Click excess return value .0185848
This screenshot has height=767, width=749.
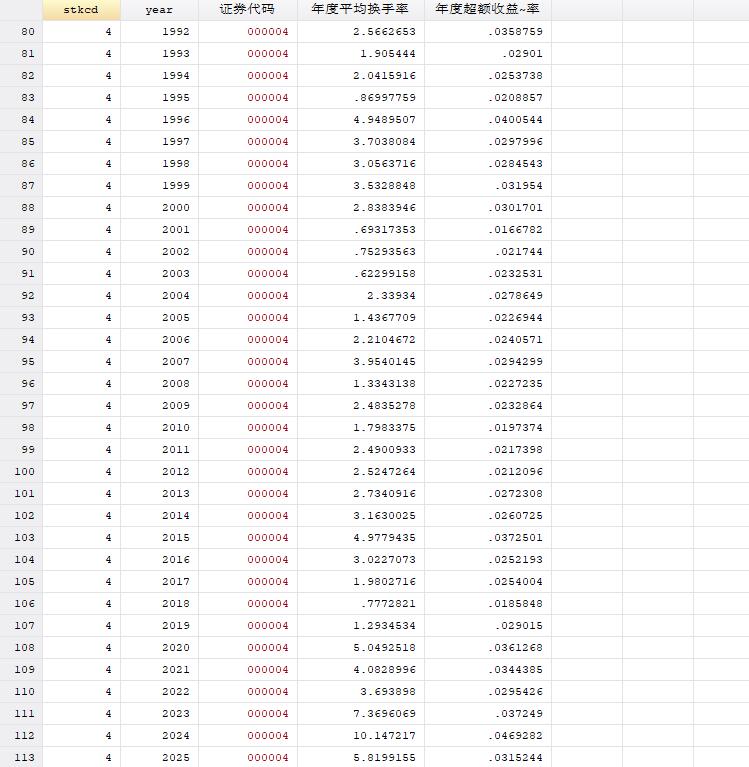coord(488,604)
